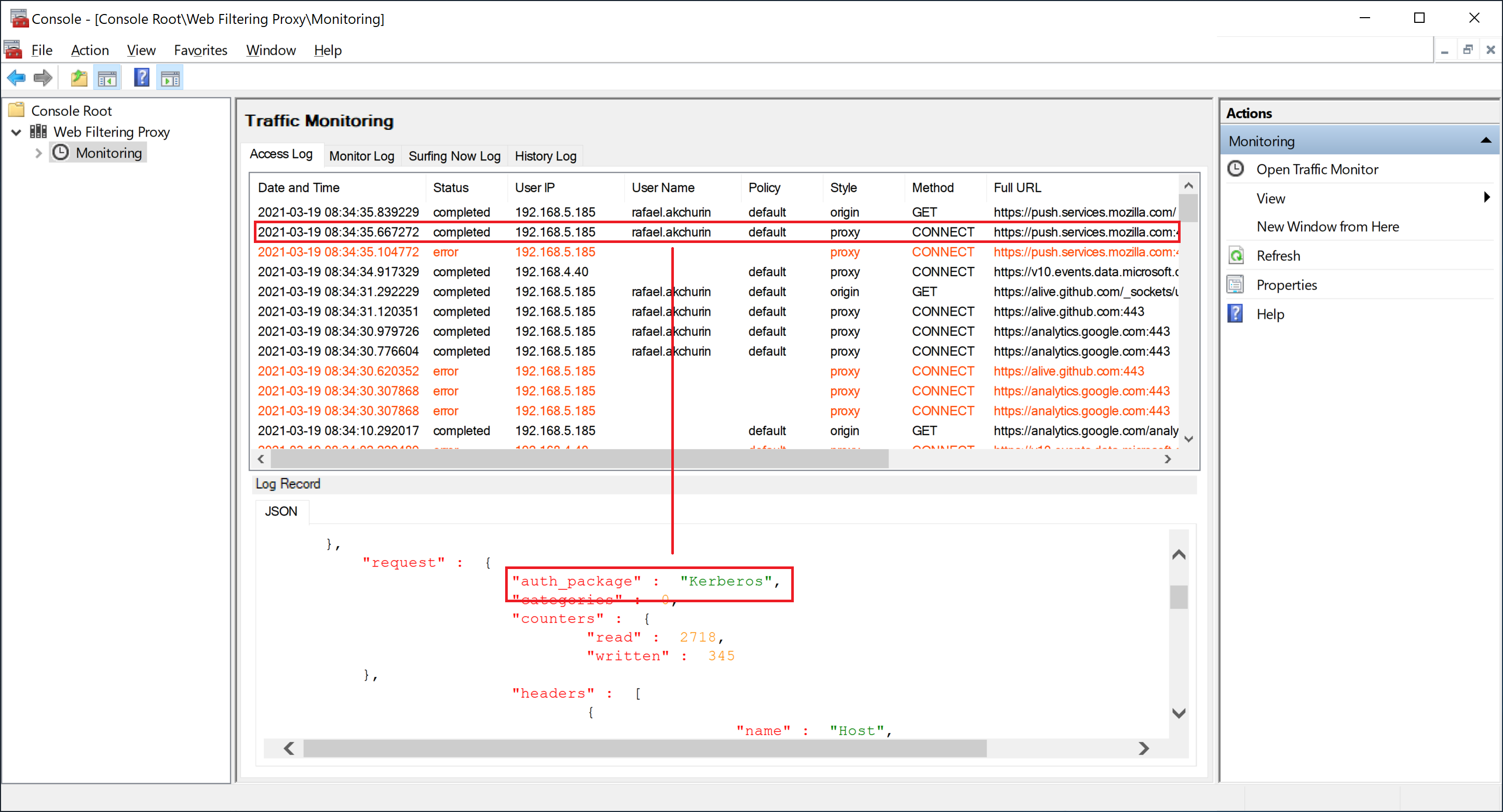Click the Up One Level folder icon
The width and height of the screenshot is (1503, 812).
[79, 77]
